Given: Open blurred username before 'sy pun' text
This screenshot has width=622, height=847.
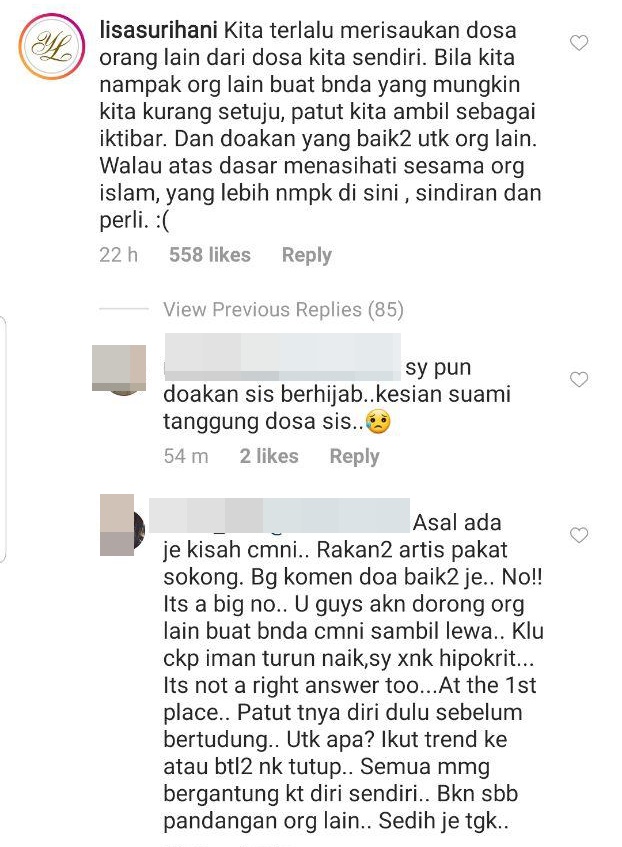Looking at the screenshot, I should pos(282,358).
